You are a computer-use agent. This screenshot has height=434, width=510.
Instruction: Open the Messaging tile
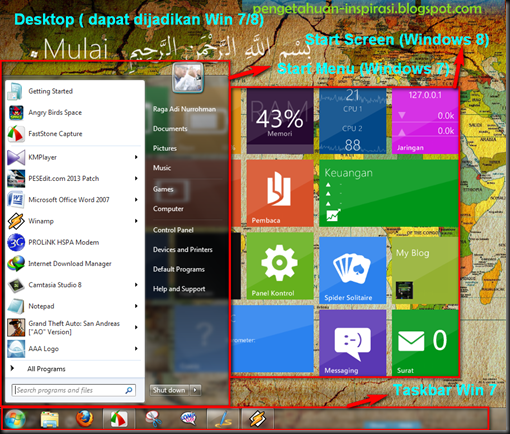352,343
